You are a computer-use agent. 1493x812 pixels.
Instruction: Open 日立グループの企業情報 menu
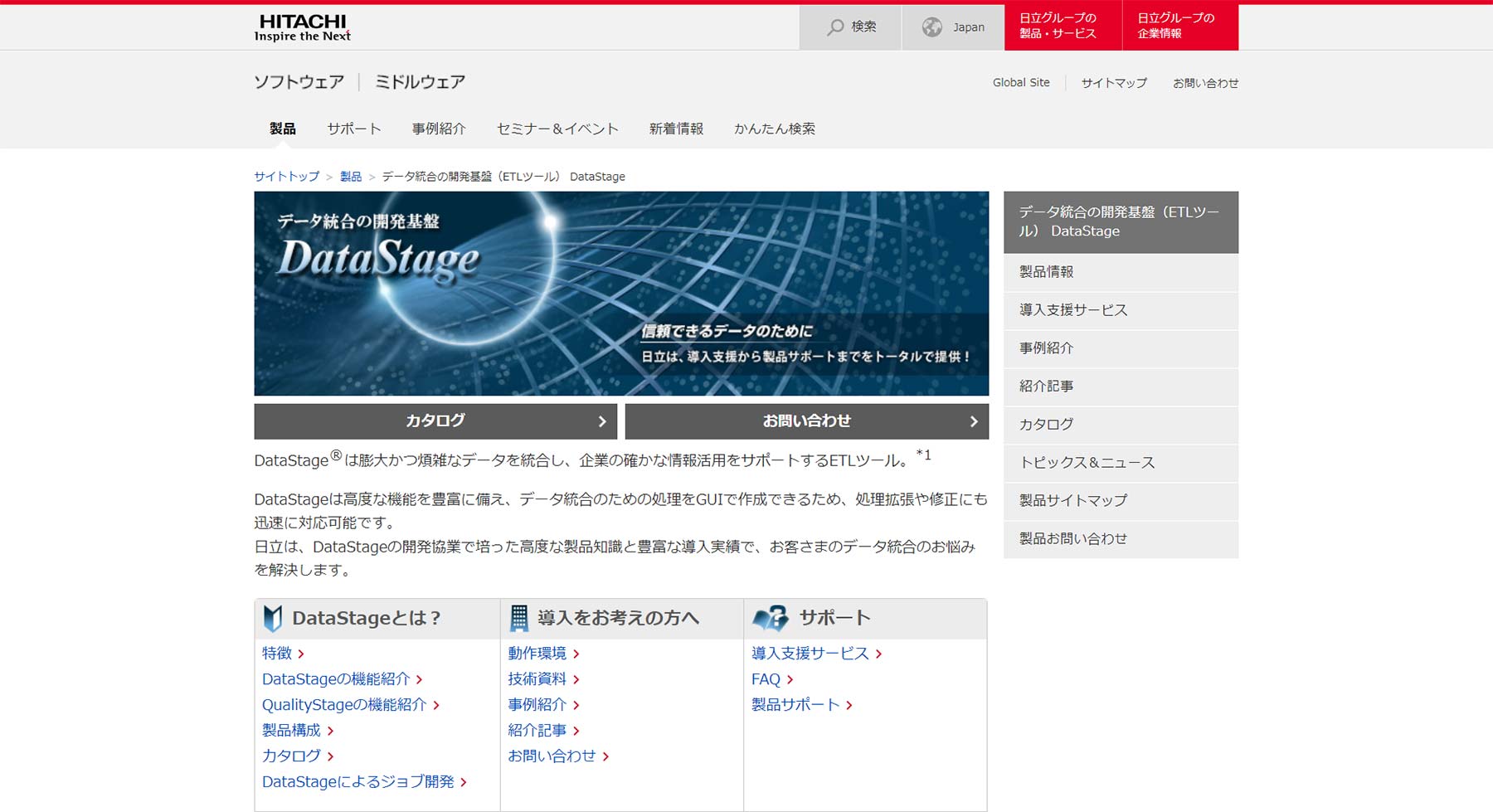(1180, 27)
